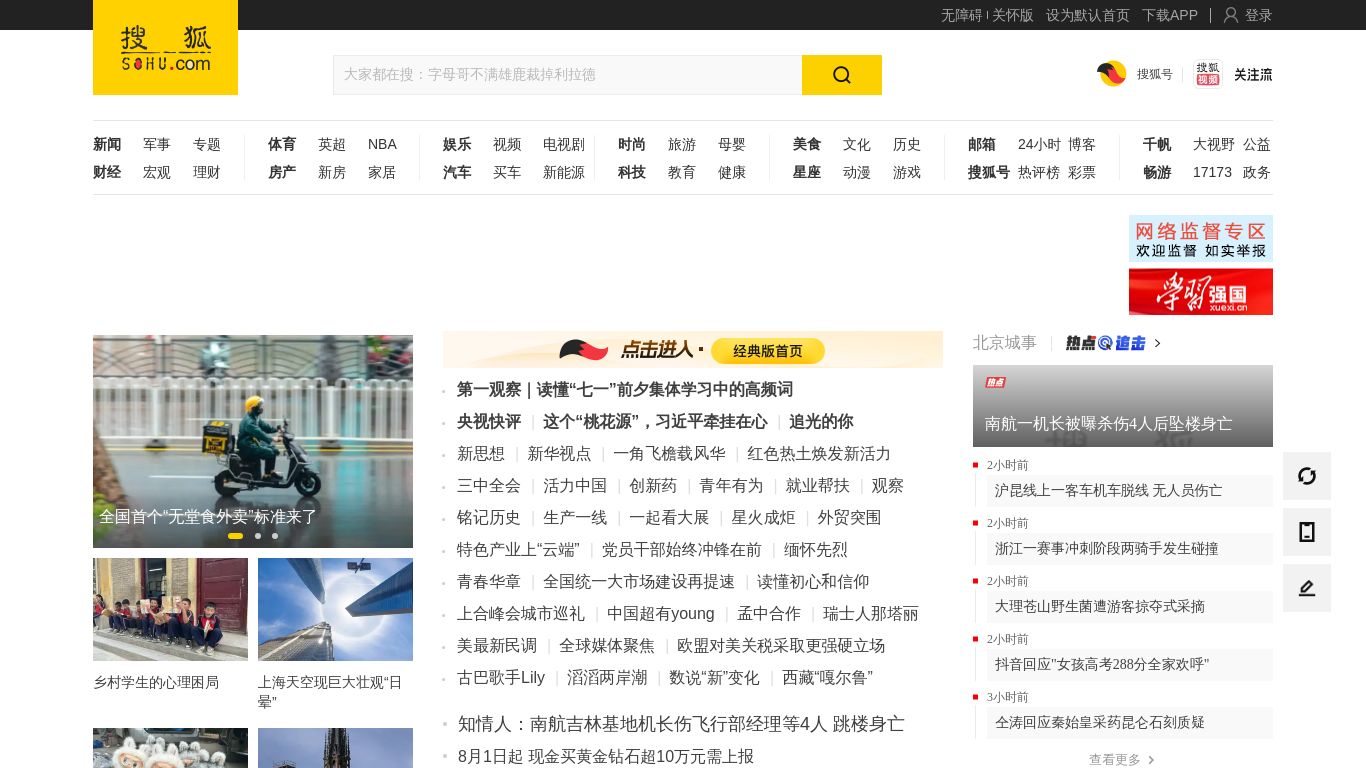Open headline about 南航吉林基地机长
1366x768 pixels.
[x=681, y=723]
